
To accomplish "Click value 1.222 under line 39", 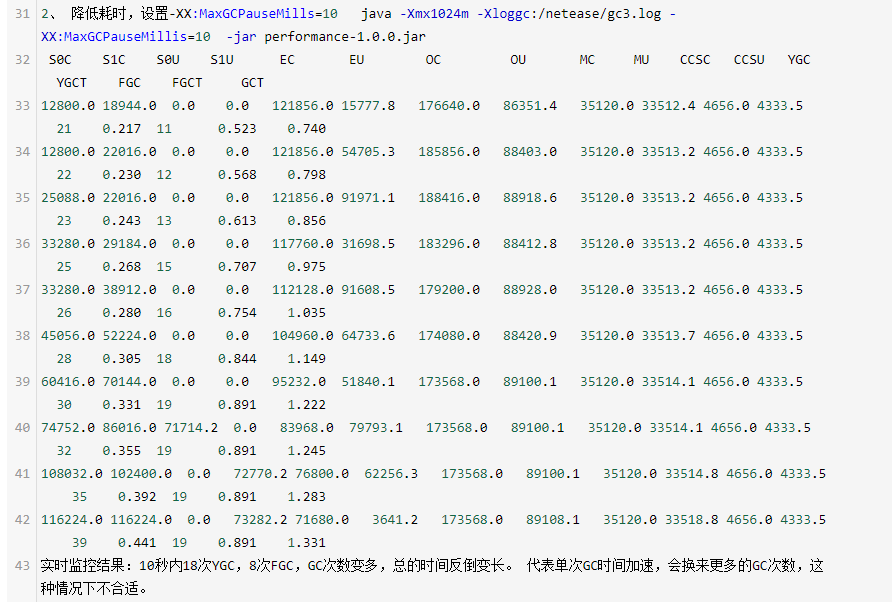I will click(x=307, y=405).
